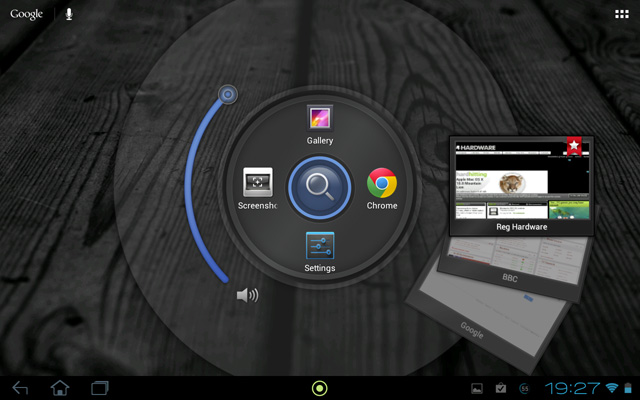Open the circular 55 notification icon
This screenshot has height=400, width=640.
pos(524,389)
